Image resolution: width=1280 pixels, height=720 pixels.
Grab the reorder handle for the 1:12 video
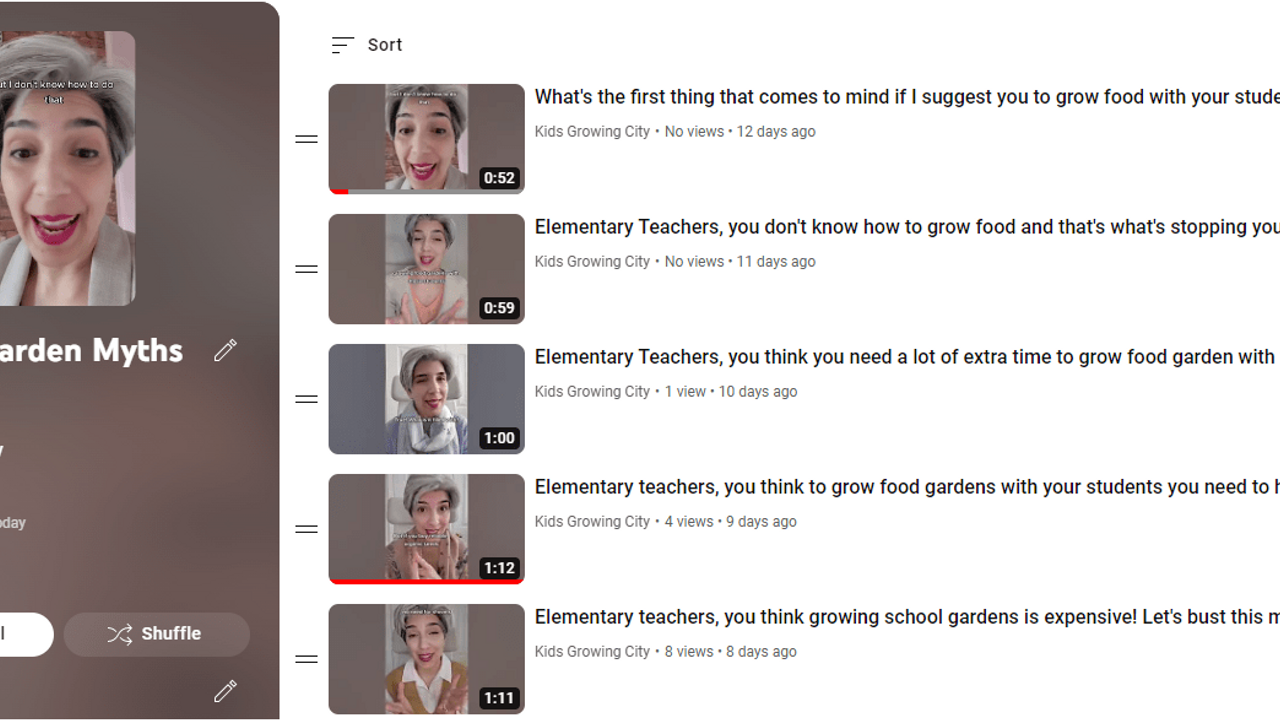(x=306, y=529)
